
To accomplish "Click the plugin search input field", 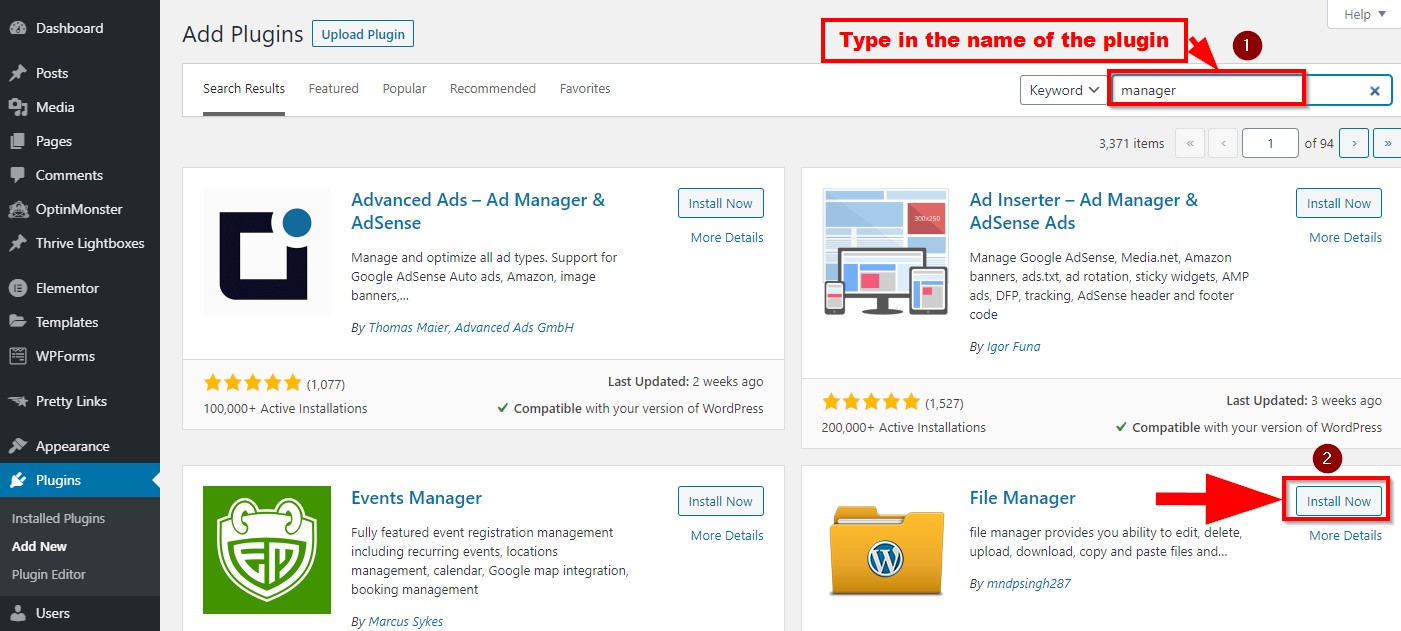I will [1252, 90].
